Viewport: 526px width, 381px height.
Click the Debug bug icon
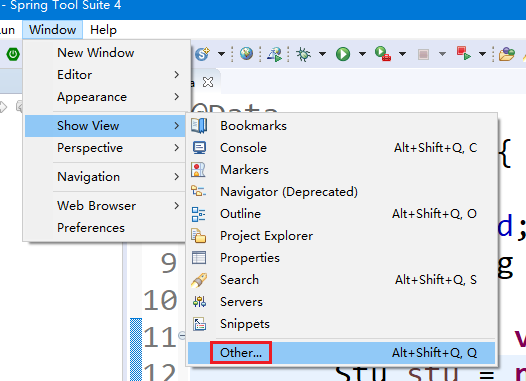coord(303,54)
